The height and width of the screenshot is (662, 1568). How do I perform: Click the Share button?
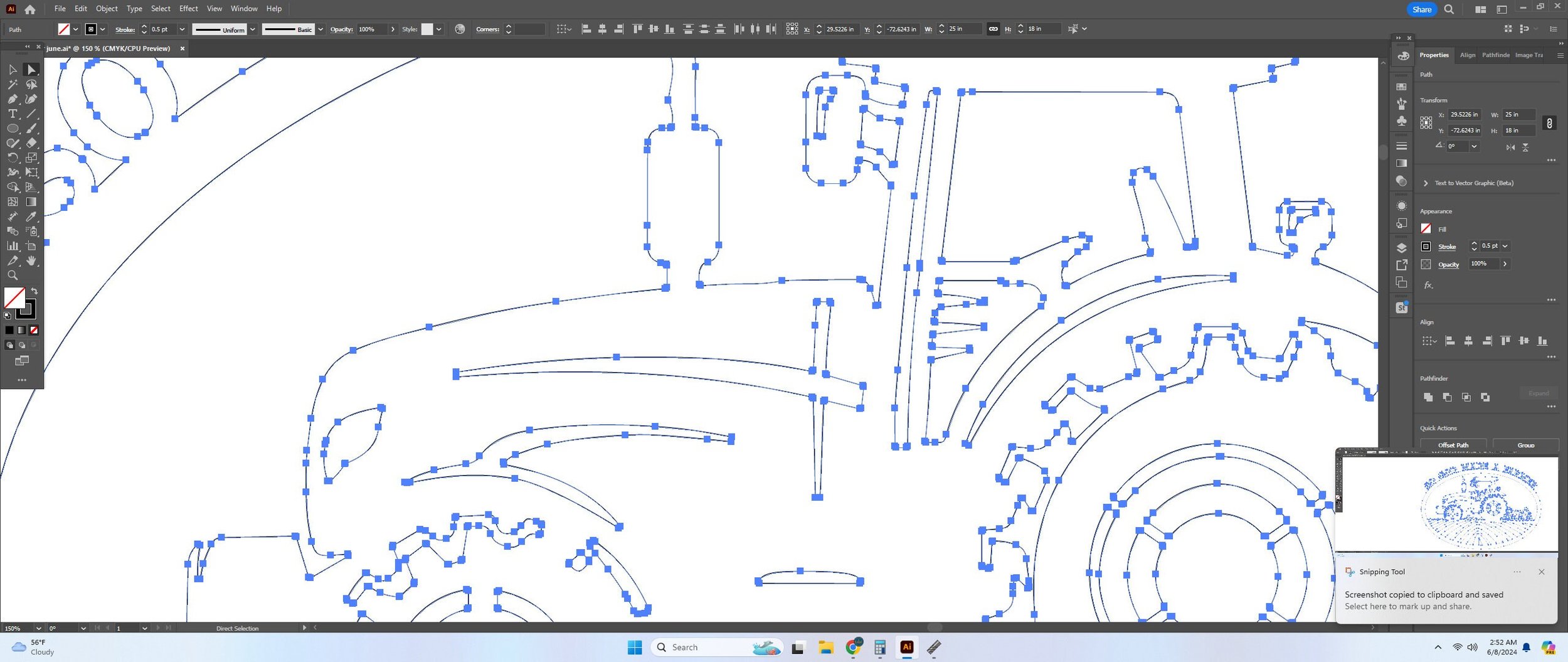[1422, 9]
